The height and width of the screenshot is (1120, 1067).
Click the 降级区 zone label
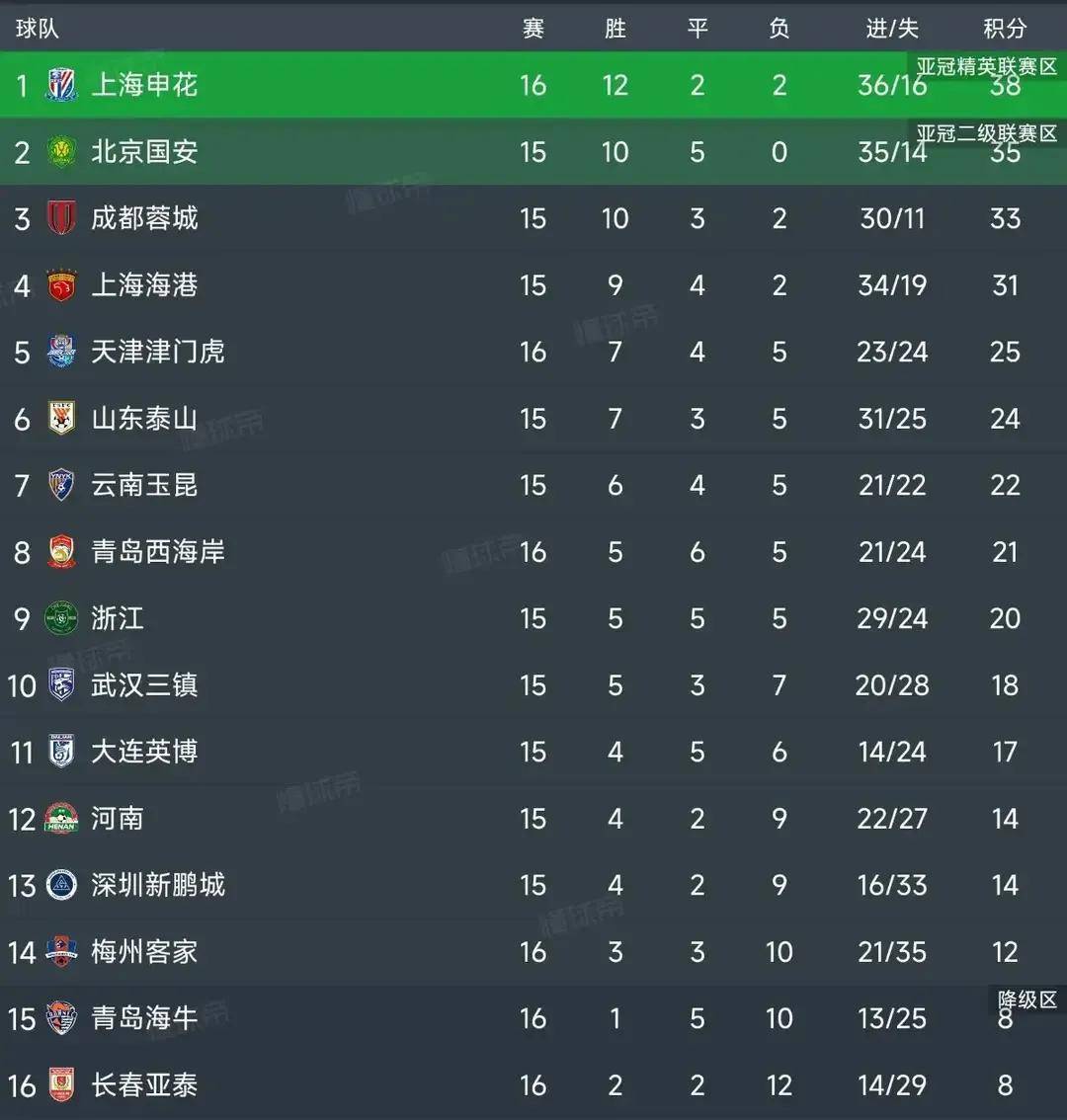click(x=1027, y=1000)
